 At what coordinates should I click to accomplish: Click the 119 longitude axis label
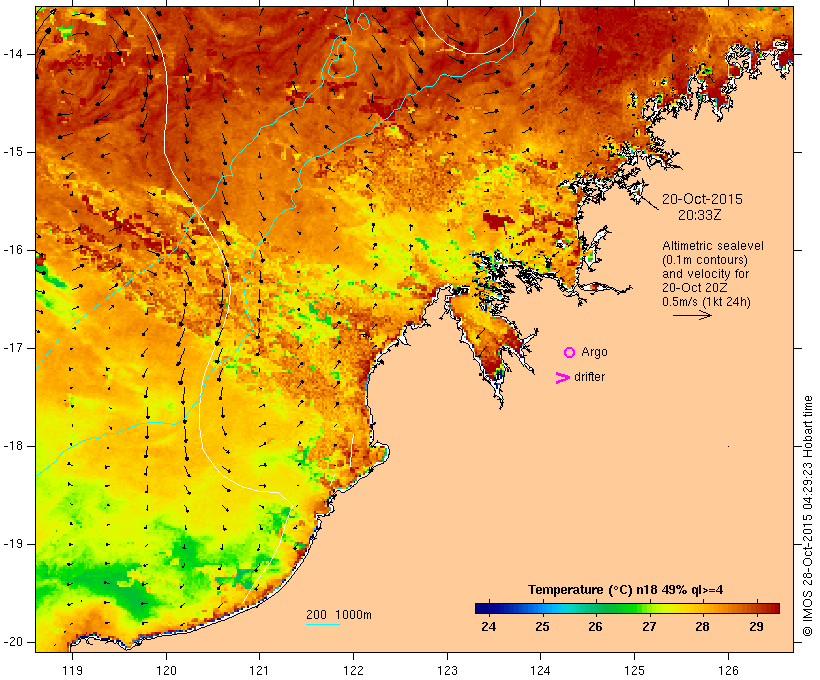(x=72, y=670)
